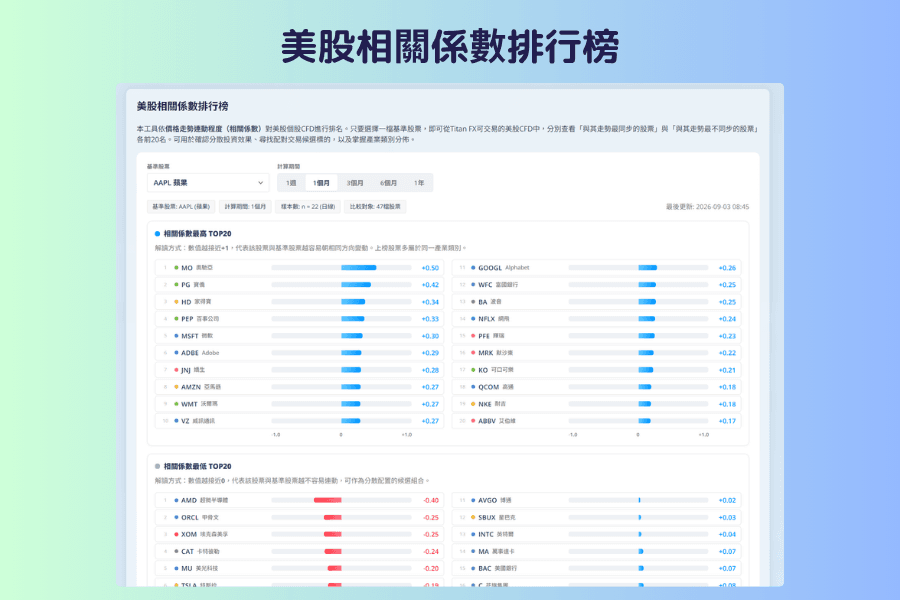This screenshot has width=900, height=600.
Task: Select the 1週 period tab
Action: [x=292, y=183]
